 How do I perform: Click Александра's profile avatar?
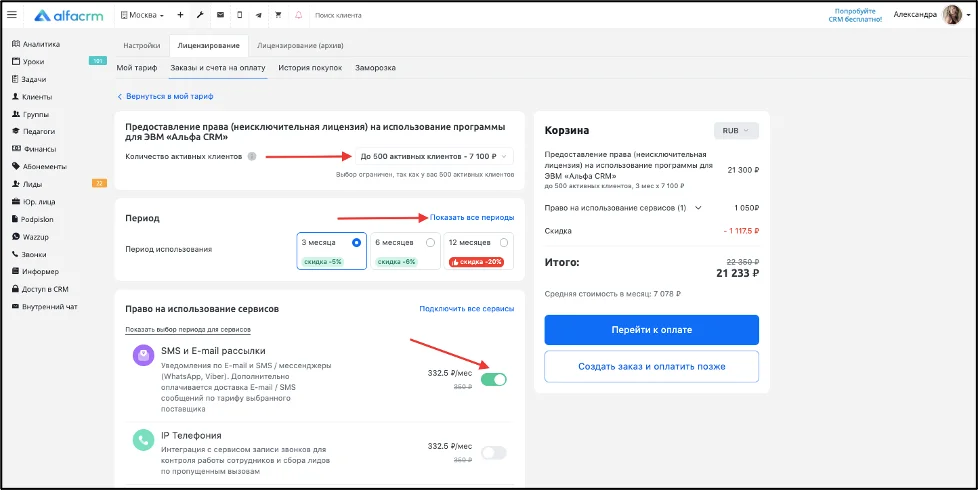tap(952, 15)
